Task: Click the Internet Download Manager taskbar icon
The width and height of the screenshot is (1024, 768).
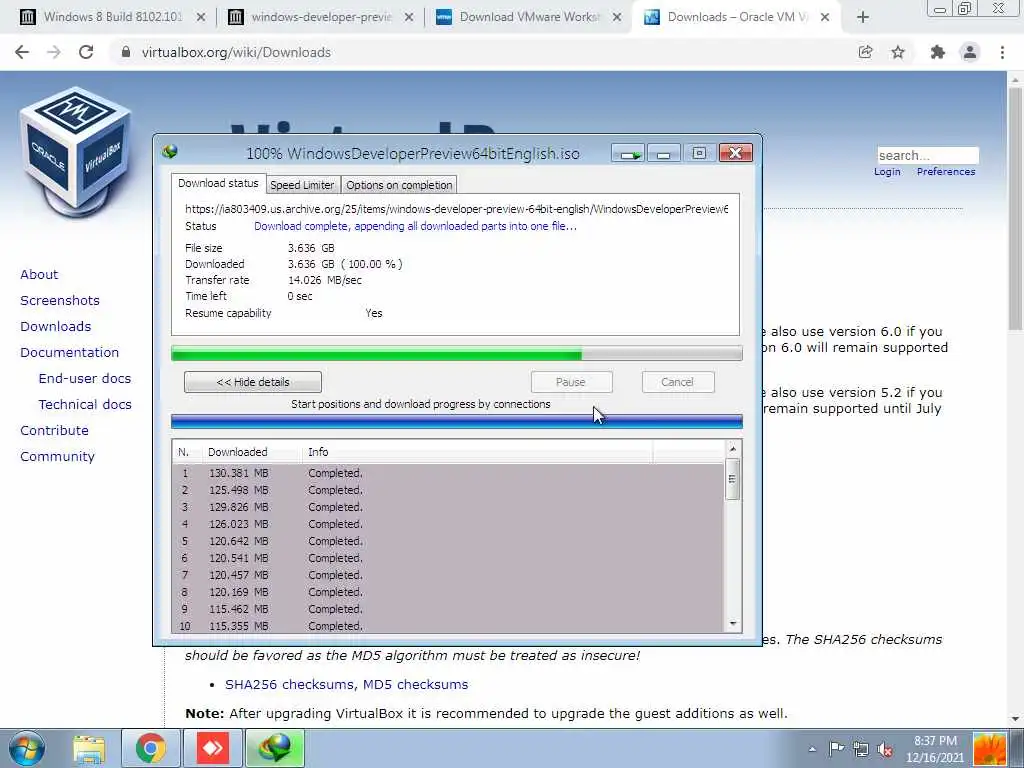Action: tap(275, 748)
